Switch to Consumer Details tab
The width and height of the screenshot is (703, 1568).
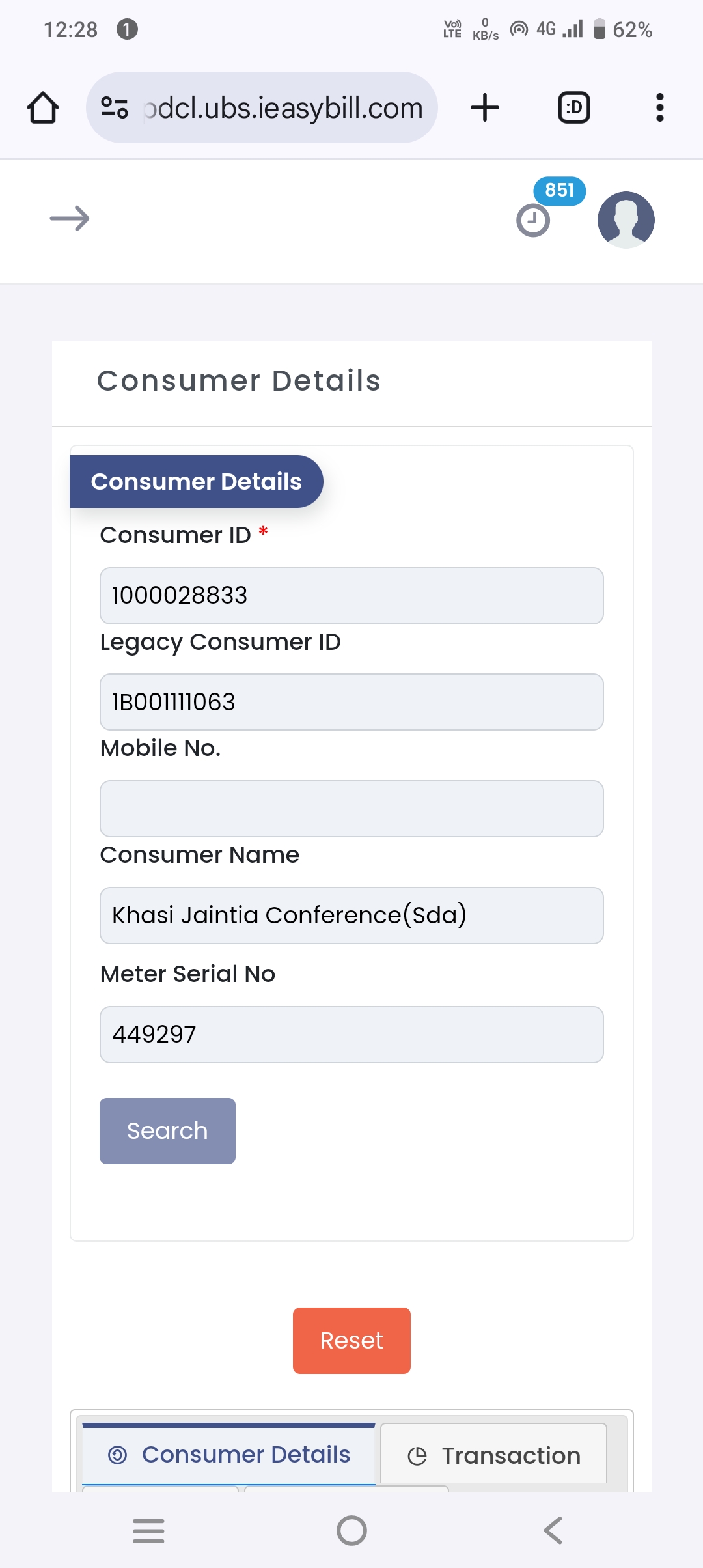228,1455
